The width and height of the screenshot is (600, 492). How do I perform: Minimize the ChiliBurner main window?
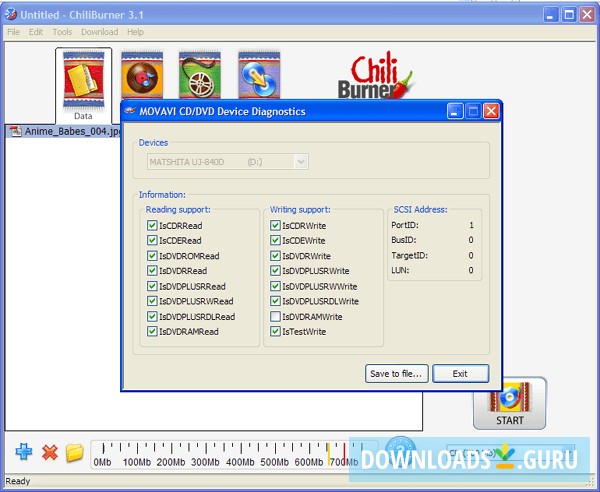551,15
